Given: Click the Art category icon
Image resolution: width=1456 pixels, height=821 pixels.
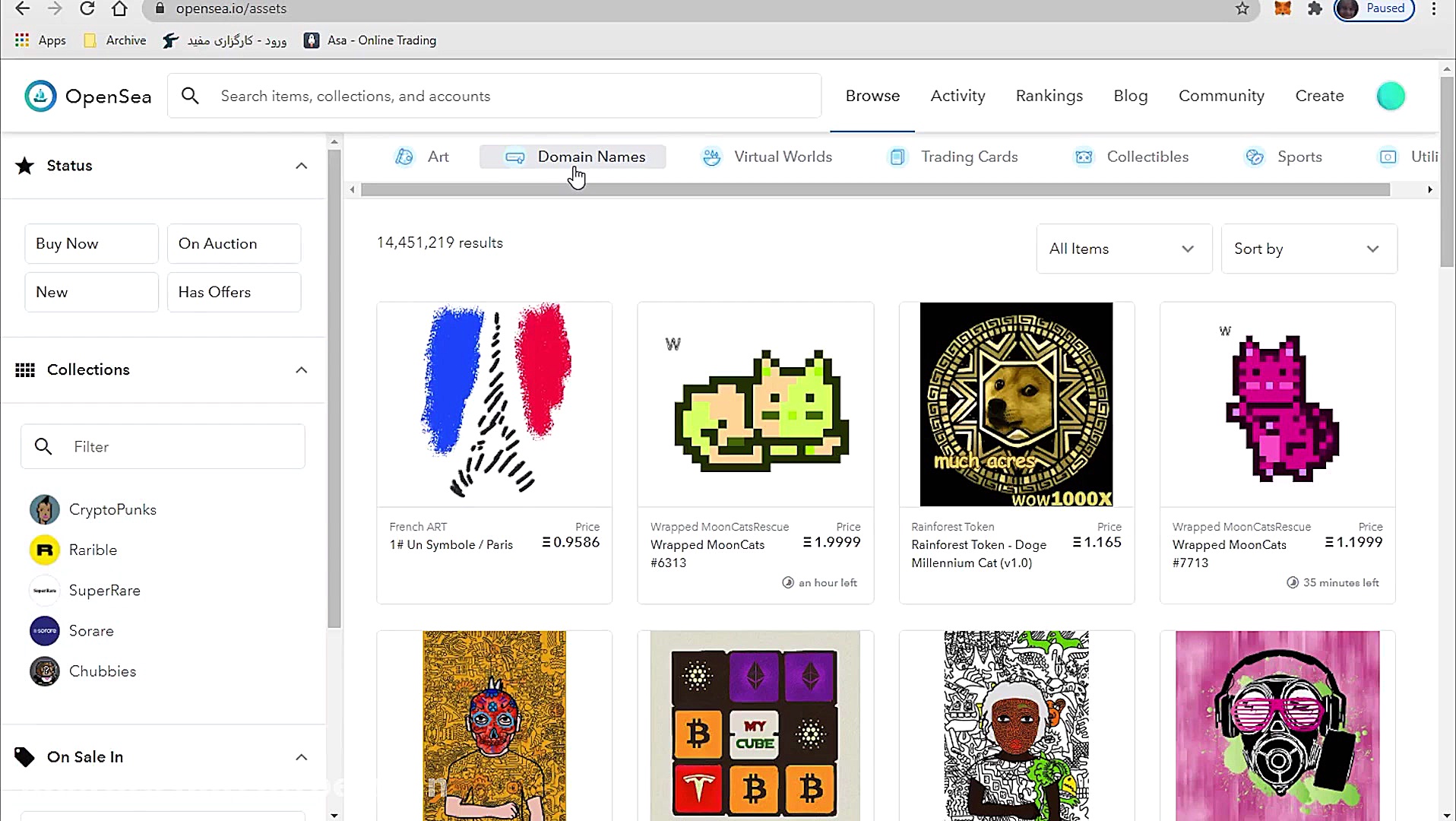Looking at the screenshot, I should [x=404, y=157].
